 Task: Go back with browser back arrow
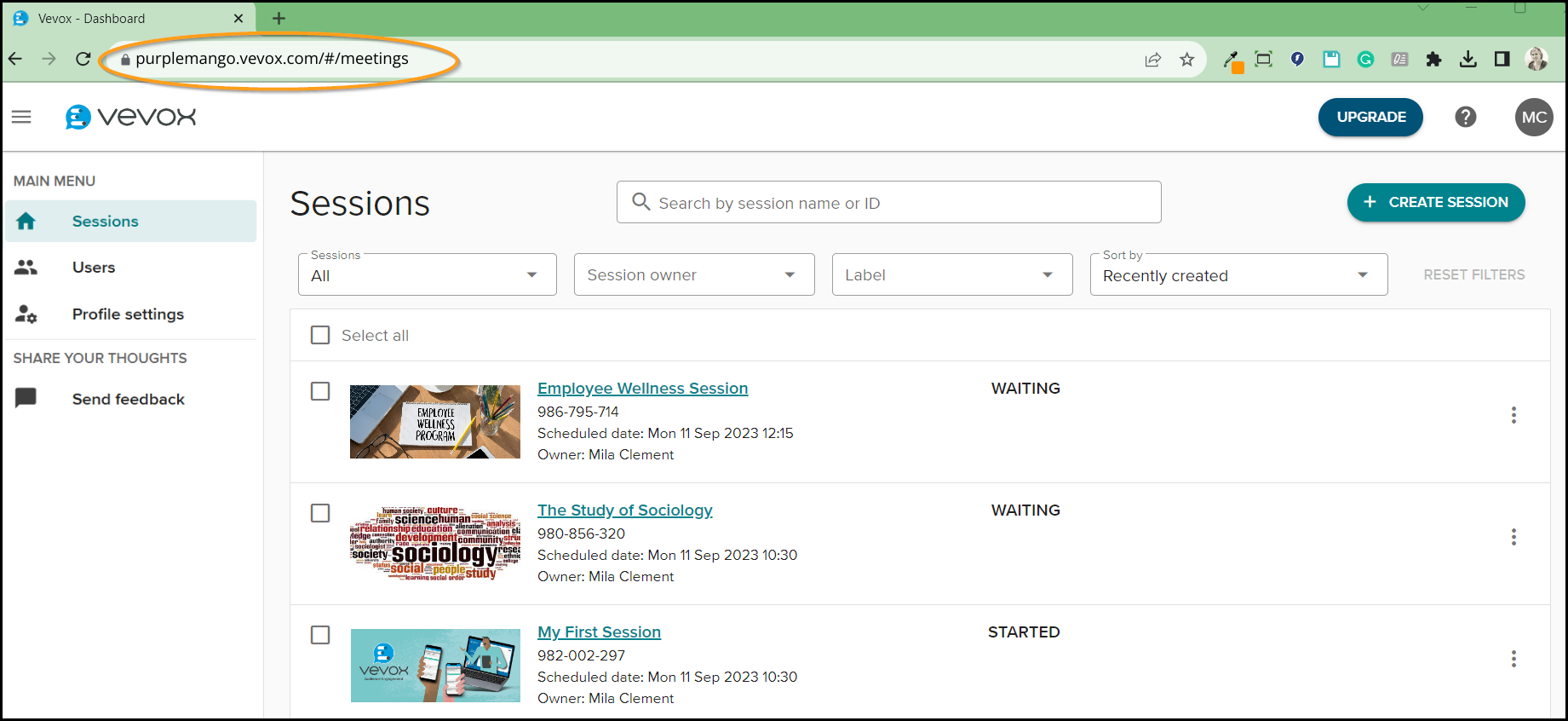tap(14, 59)
